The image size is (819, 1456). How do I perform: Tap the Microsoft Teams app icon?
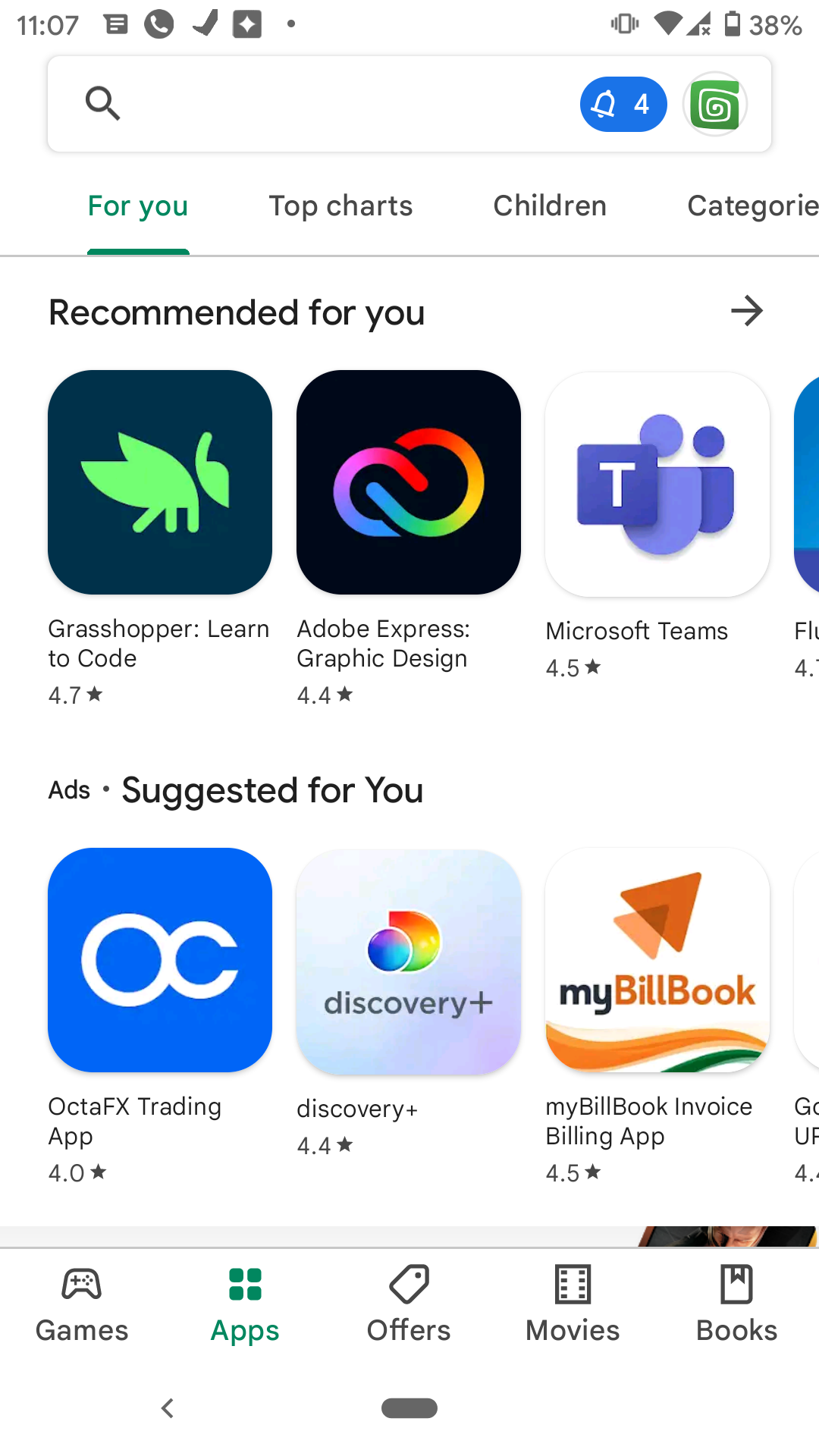coord(657,484)
